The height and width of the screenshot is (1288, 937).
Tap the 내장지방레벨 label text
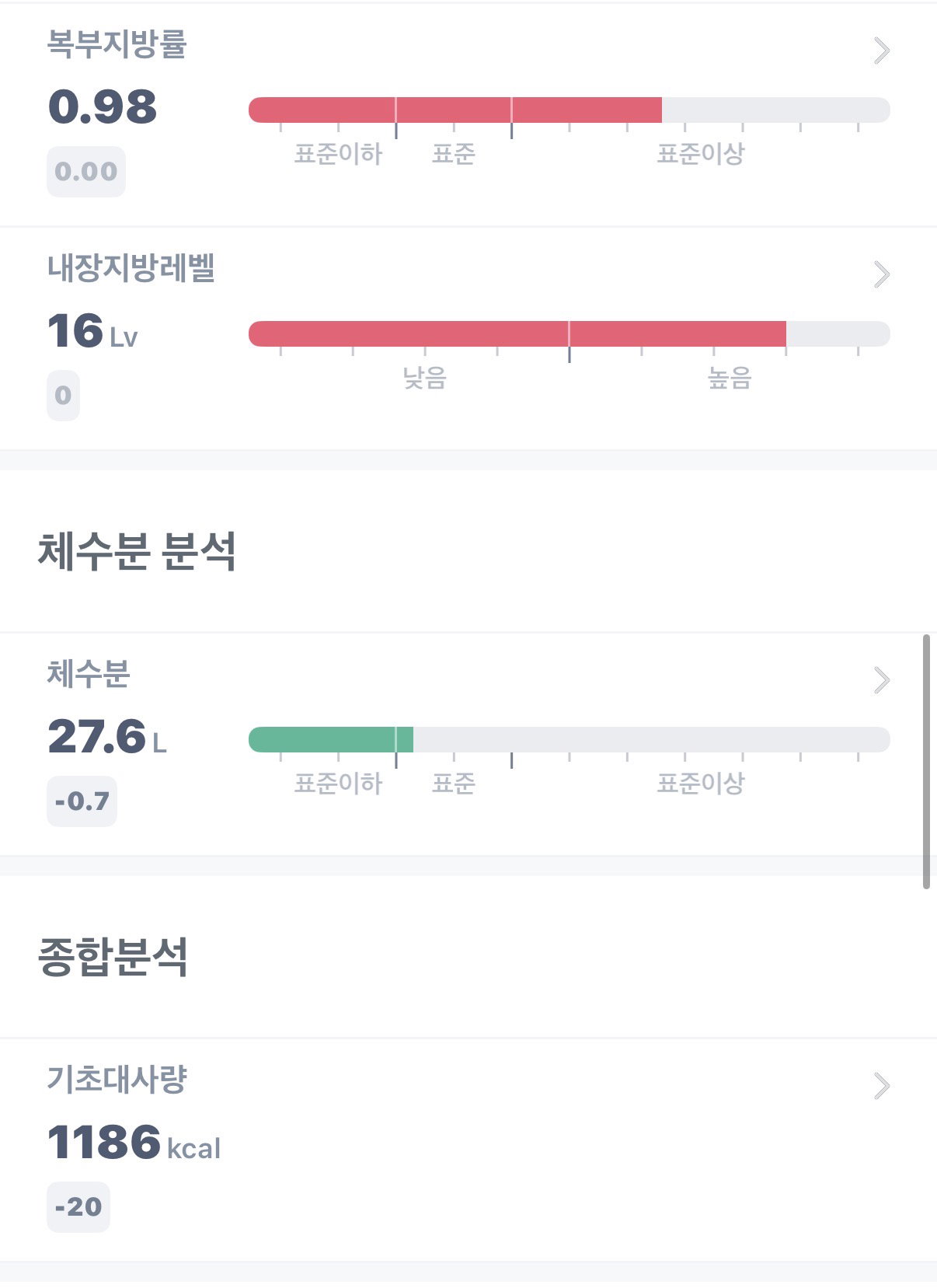click(x=131, y=268)
